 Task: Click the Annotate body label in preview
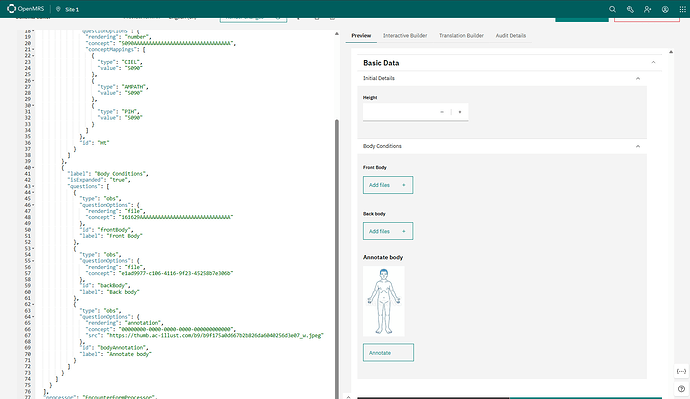[x=383, y=257]
